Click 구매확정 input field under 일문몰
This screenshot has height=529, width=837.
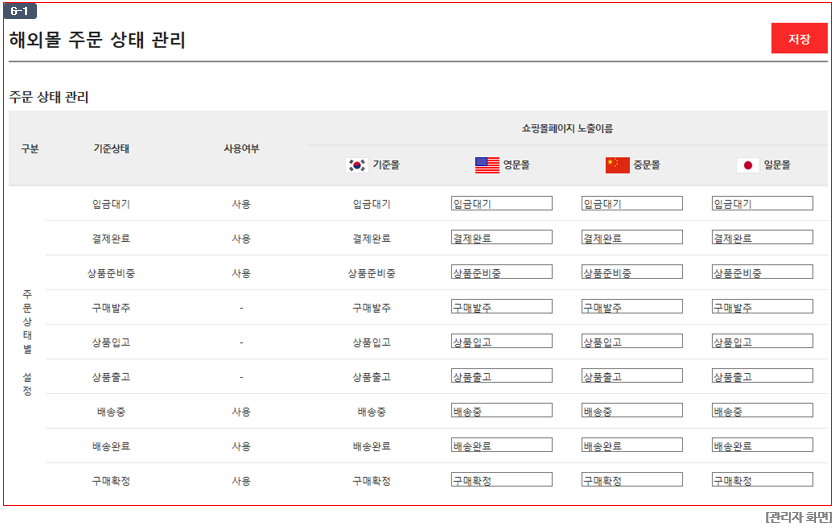(762, 480)
